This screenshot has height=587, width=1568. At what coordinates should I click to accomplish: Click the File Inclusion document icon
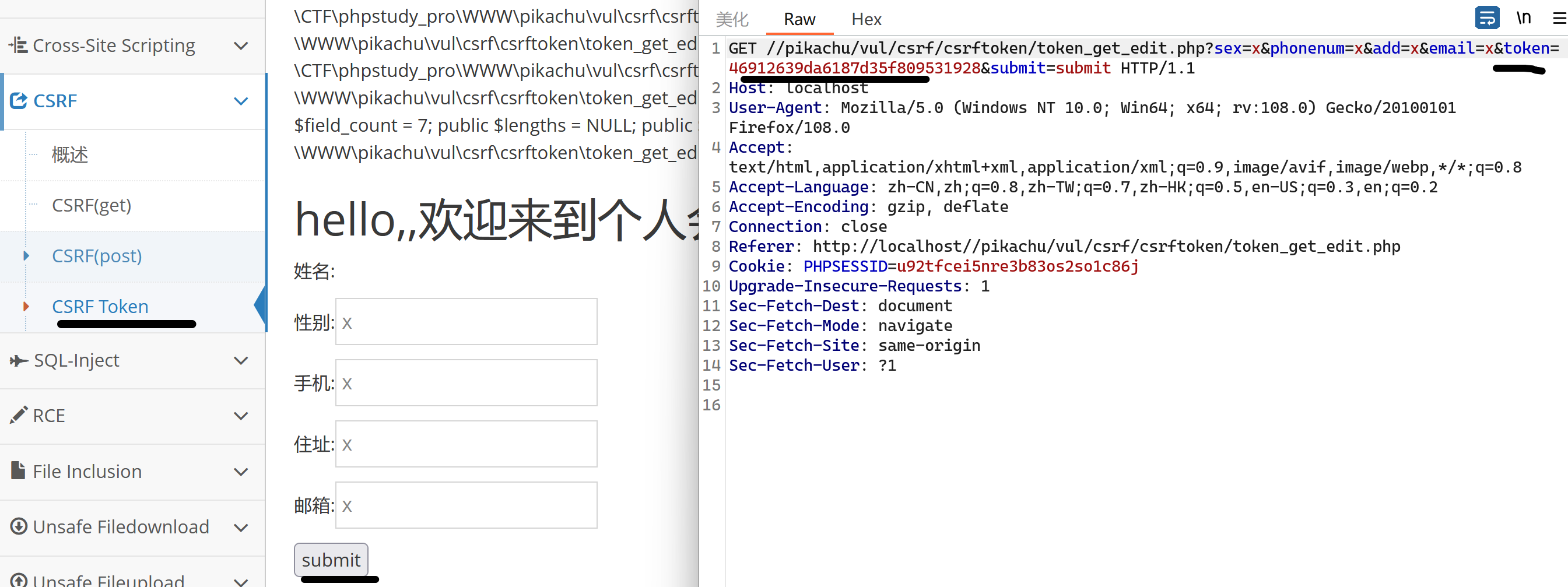[19, 471]
